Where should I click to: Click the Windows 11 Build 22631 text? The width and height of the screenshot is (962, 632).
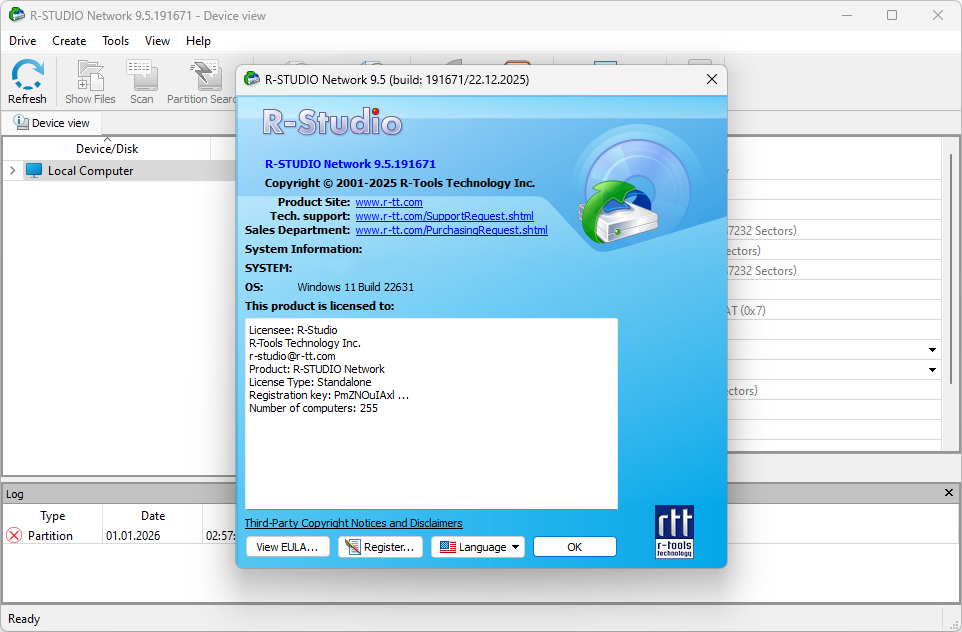(355, 287)
